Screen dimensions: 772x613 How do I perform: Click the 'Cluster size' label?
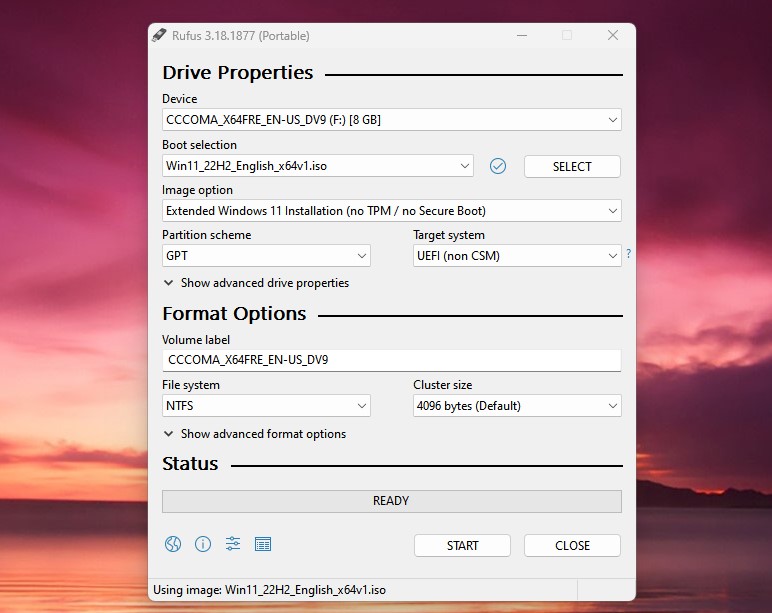[x=443, y=385]
